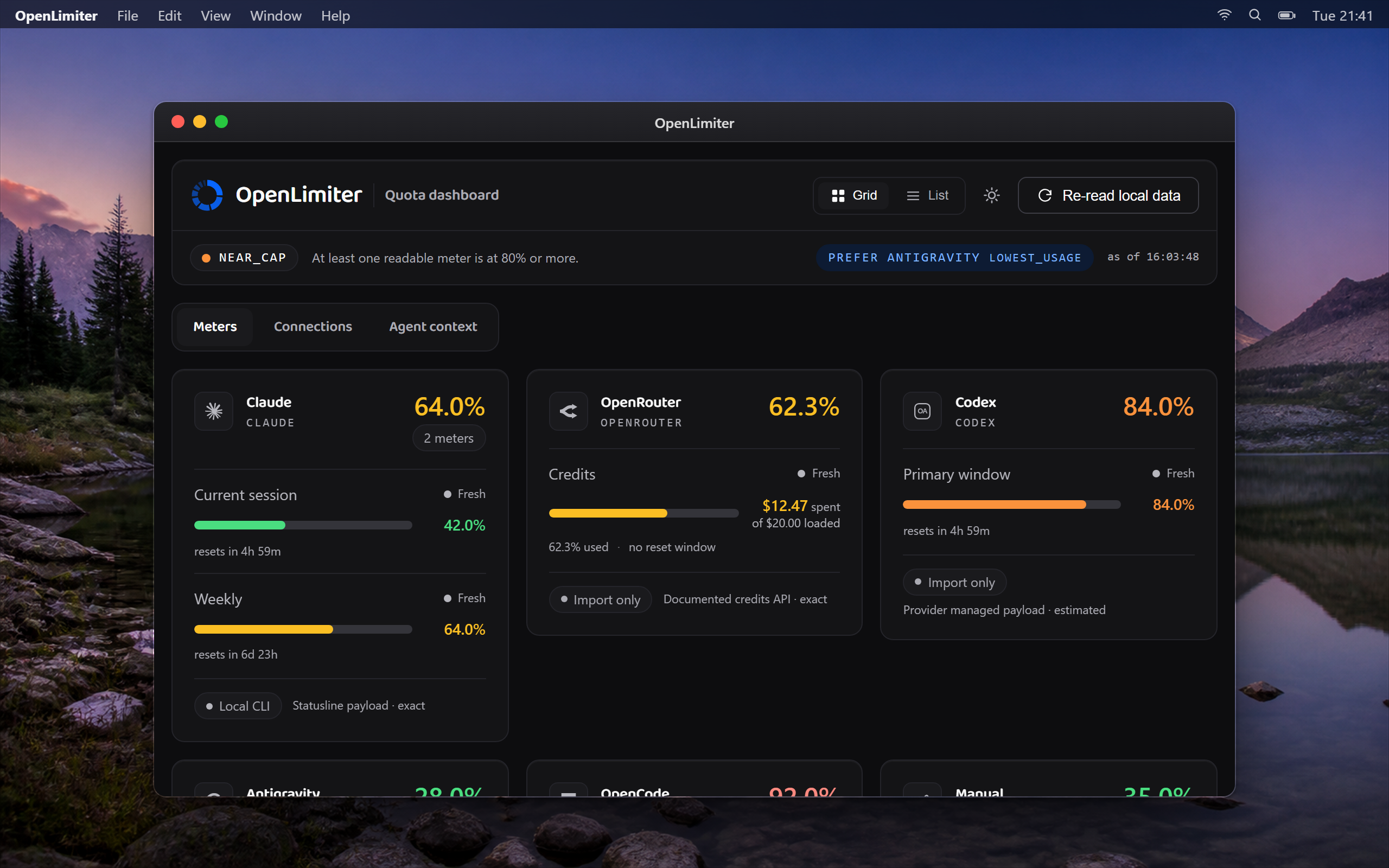This screenshot has width=1389, height=868.
Task: Click Provider managed payload · estimated label
Action: (1004, 610)
